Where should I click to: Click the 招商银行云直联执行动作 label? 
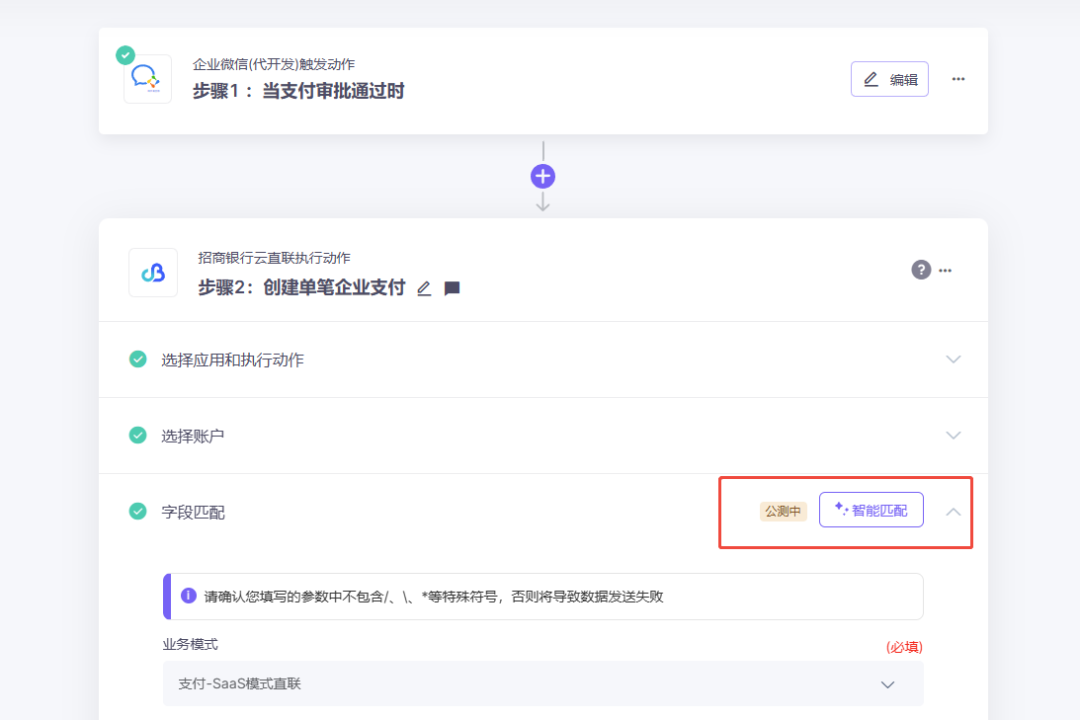pos(274,258)
